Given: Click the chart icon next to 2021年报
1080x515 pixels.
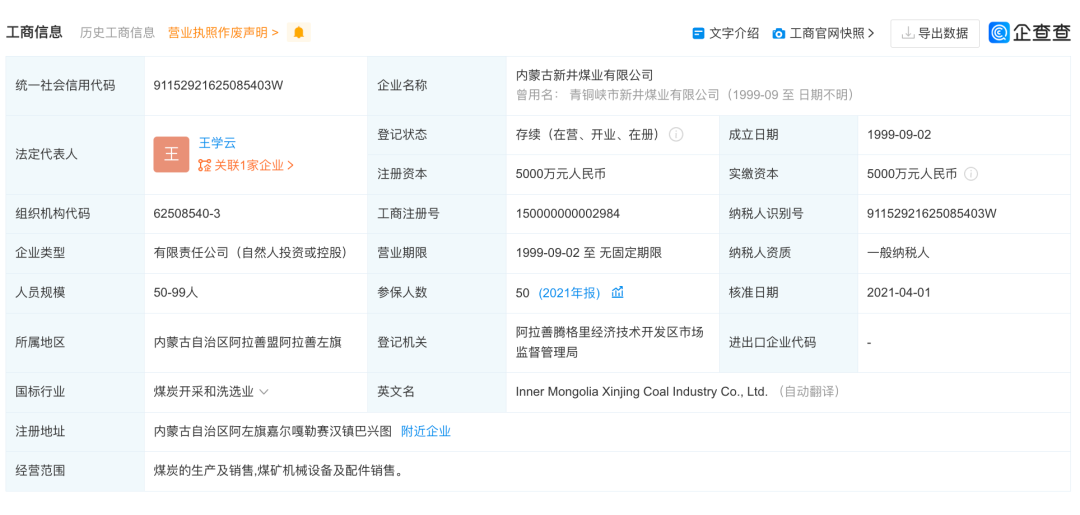Looking at the screenshot, I should point(617,293).
